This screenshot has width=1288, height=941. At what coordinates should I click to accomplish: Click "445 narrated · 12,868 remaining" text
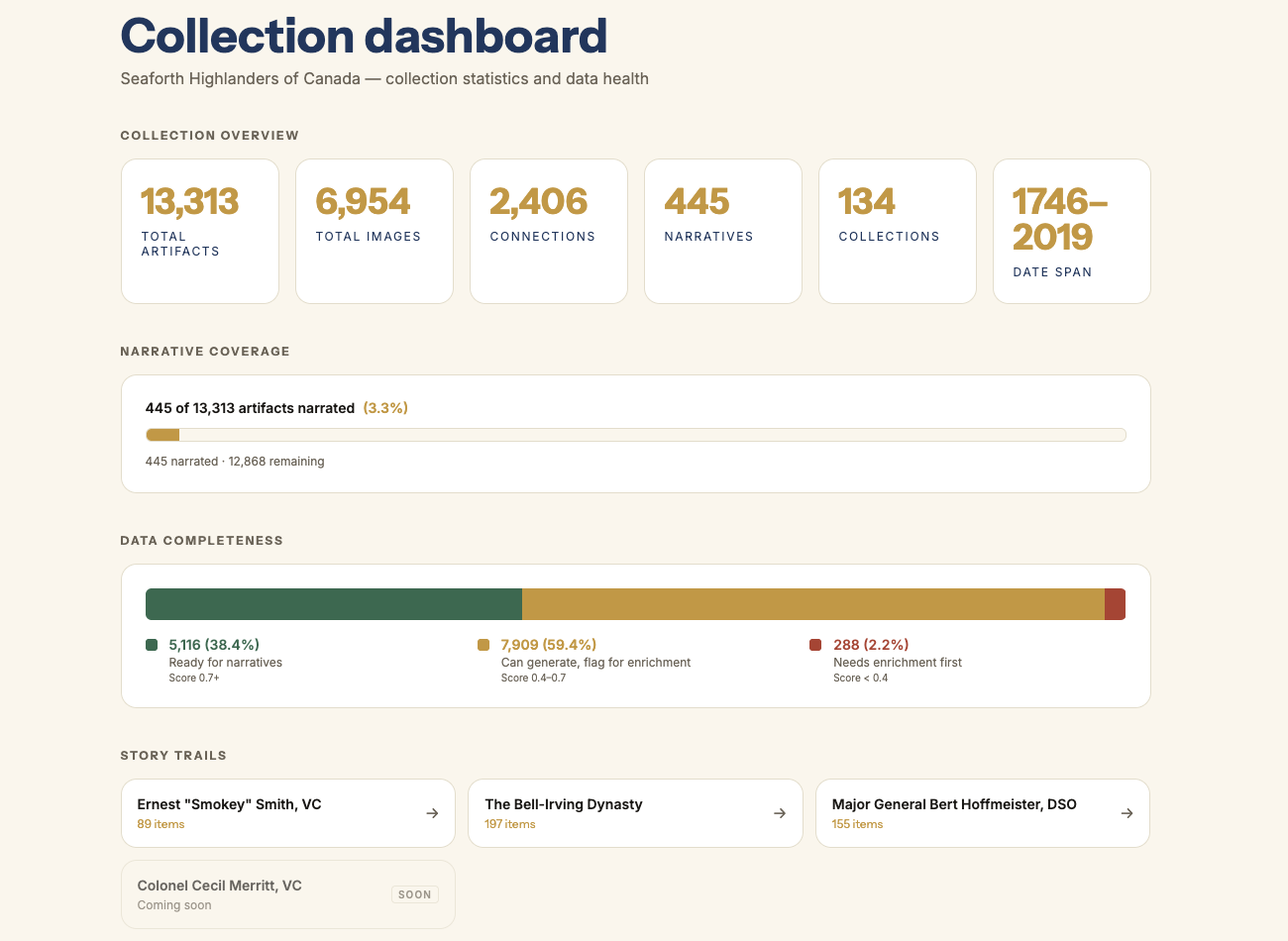[235, 462]
